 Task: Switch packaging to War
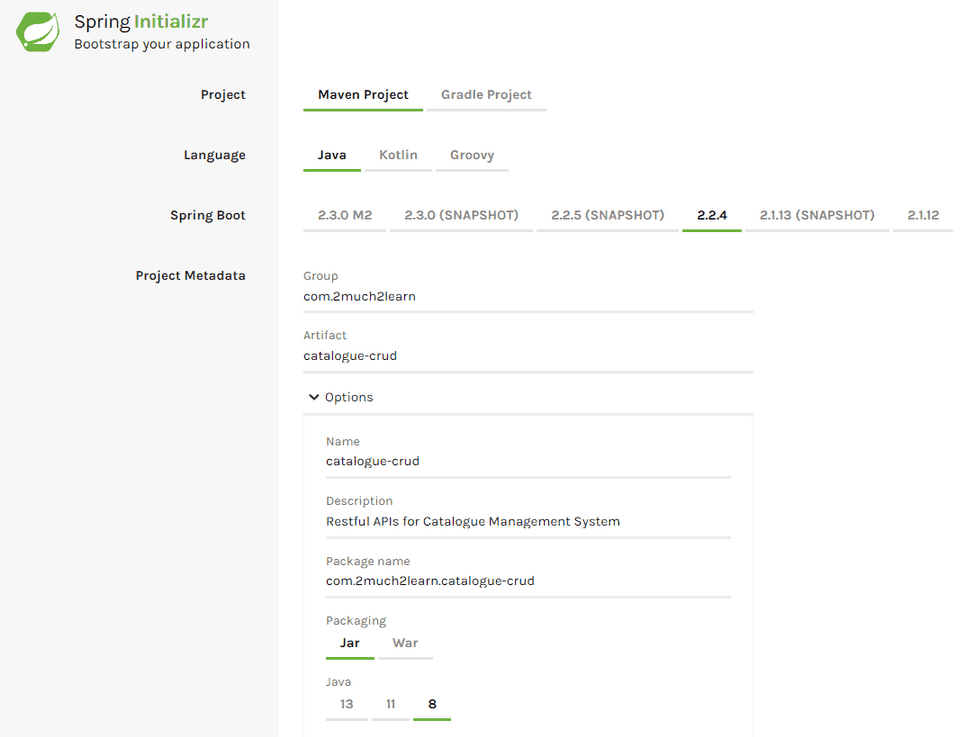(406, 643)
